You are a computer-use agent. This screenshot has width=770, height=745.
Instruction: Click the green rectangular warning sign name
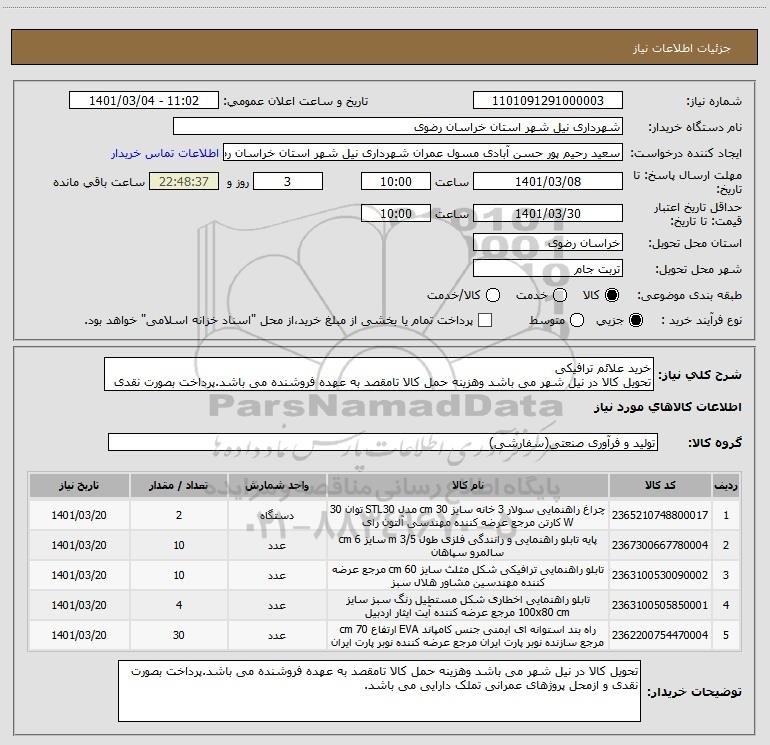click(468, 606)
